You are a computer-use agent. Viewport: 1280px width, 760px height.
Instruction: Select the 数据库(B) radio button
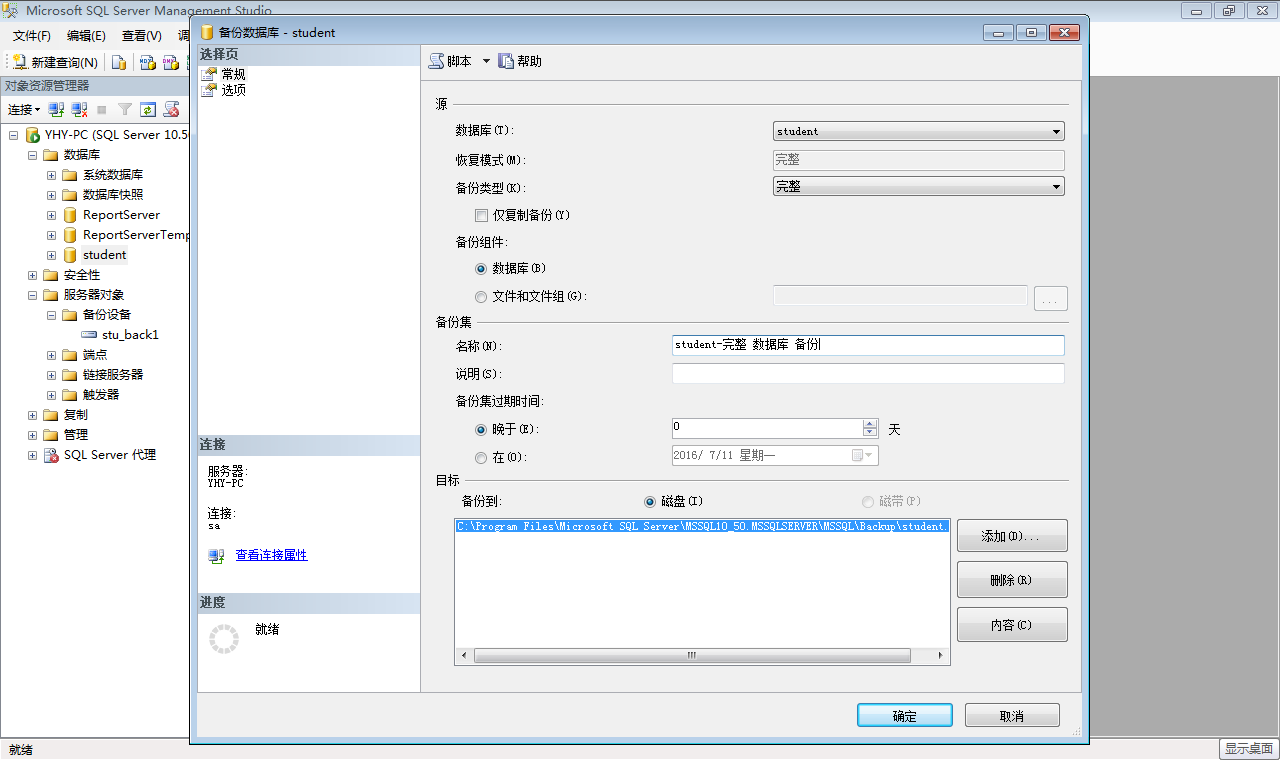[x=481, y=269]
